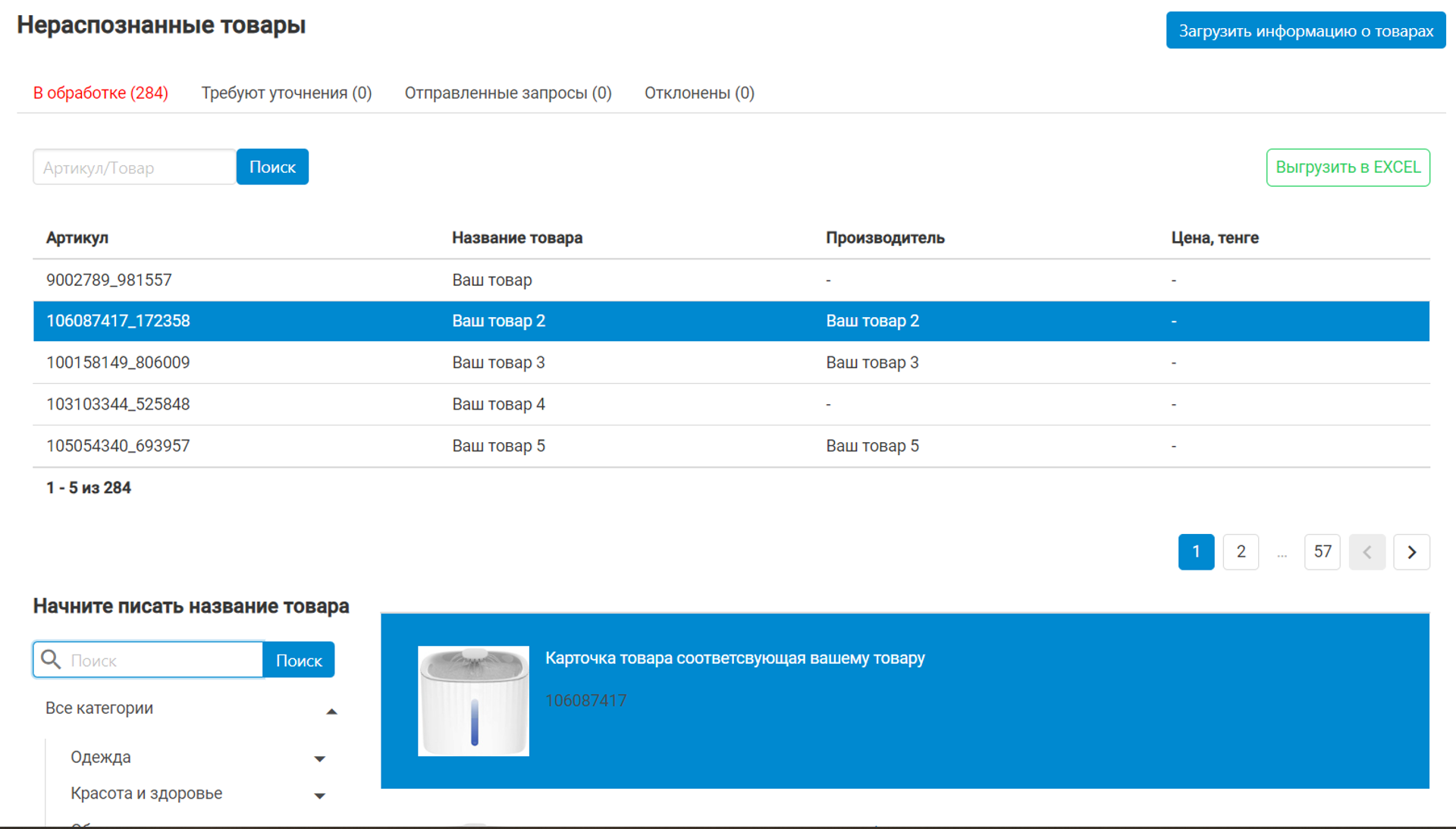Select the row with article 100158149_806009
The height and width of the screenshot is (829, 1456).
118,363
